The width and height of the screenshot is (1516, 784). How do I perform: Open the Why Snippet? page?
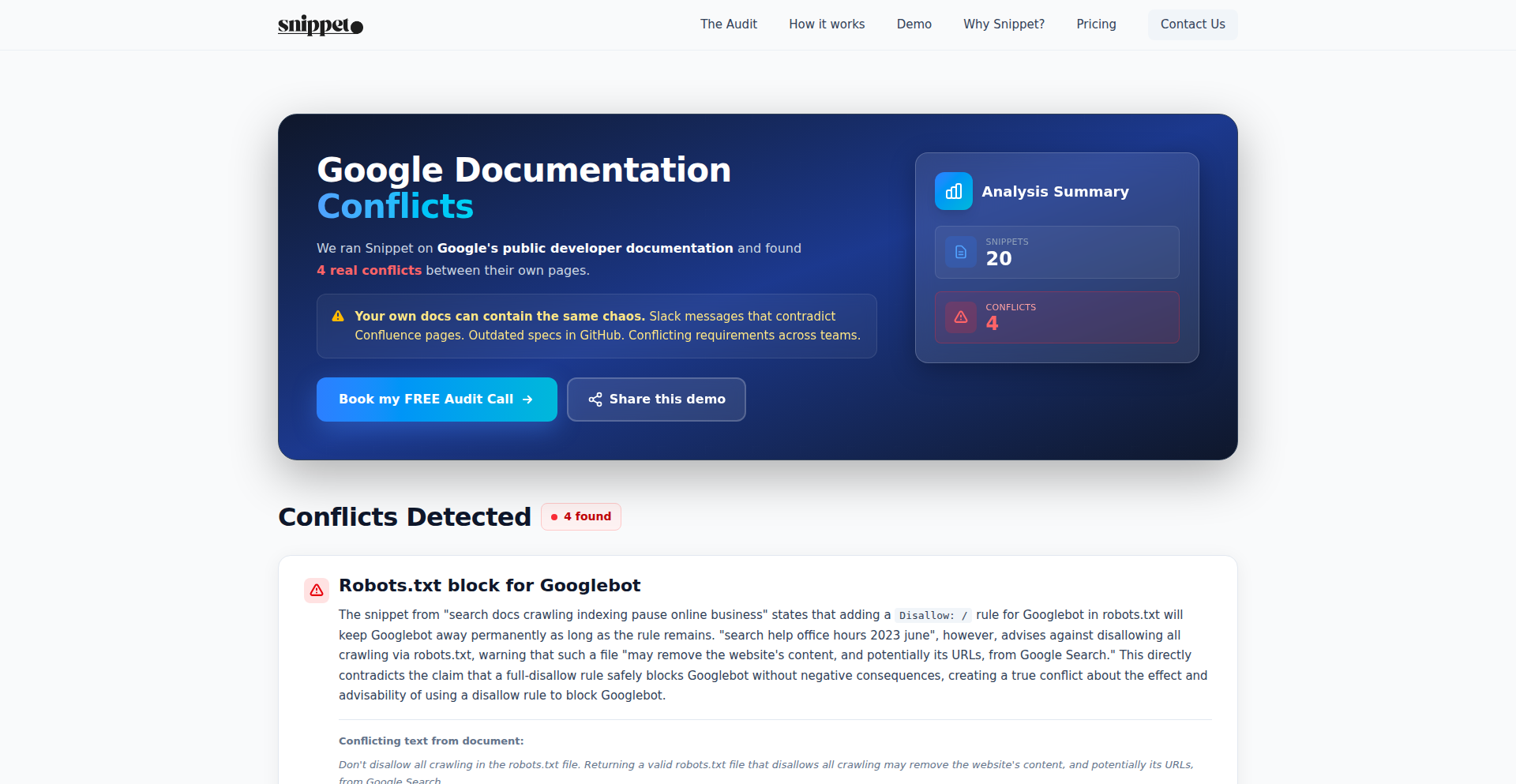point(1004,24)
